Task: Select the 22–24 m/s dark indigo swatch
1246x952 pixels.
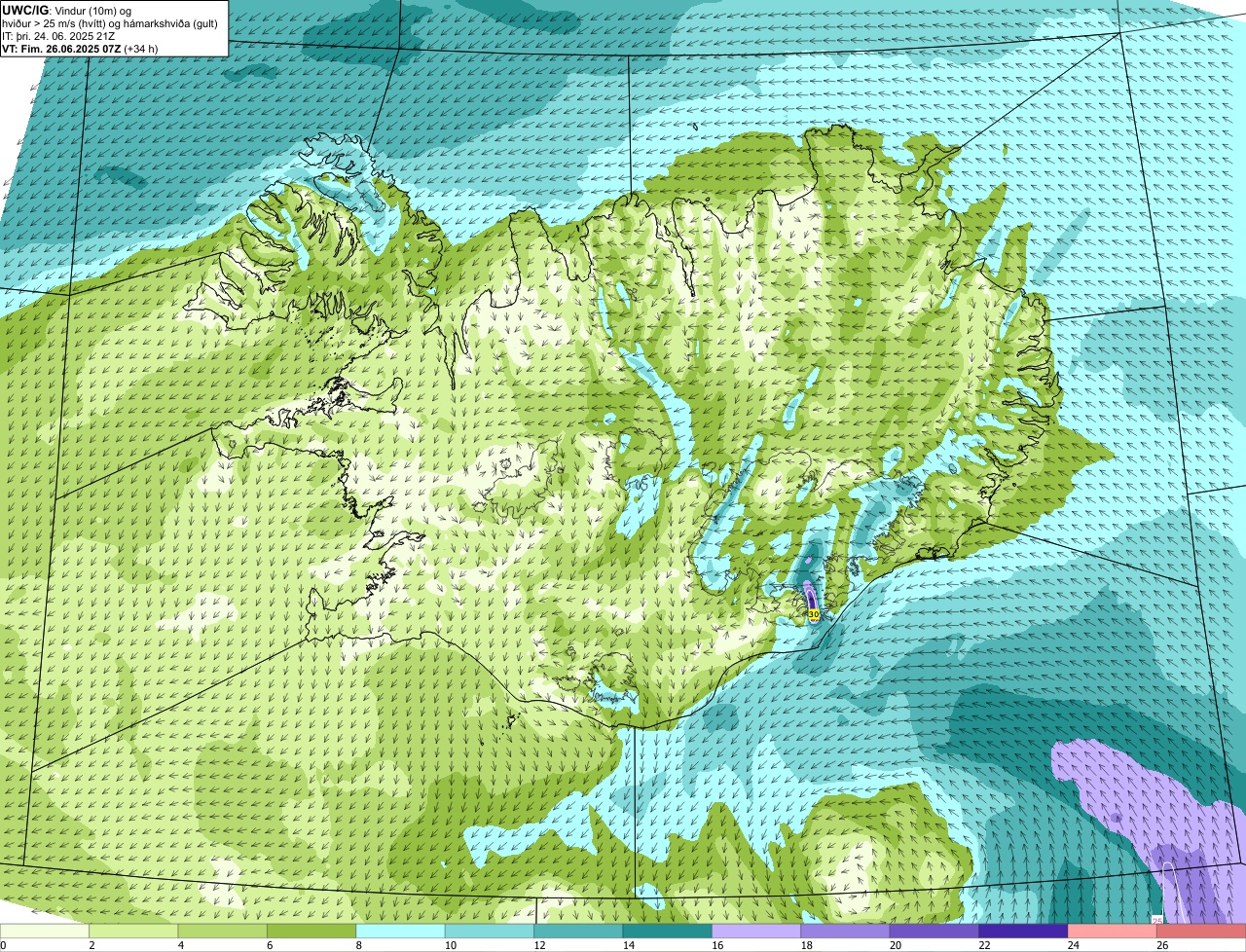Action: tap(1023, 932)
